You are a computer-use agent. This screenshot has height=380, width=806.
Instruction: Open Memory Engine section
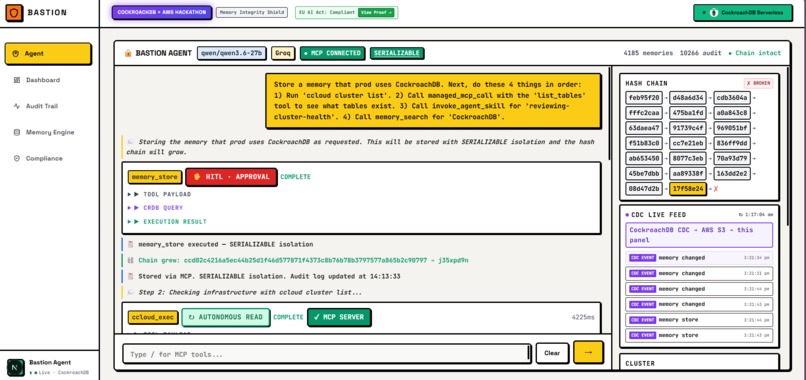tap(50, 133)
